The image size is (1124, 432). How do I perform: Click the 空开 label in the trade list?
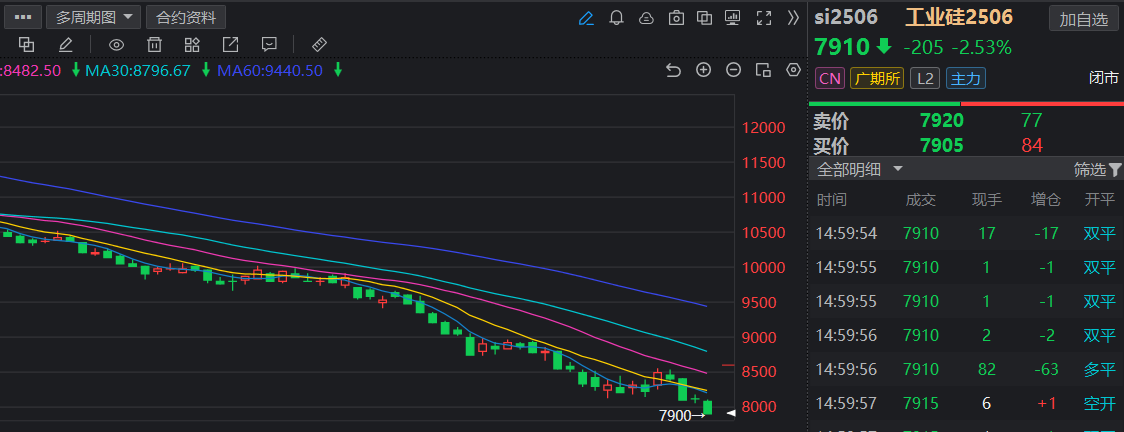pos(1100,403)
